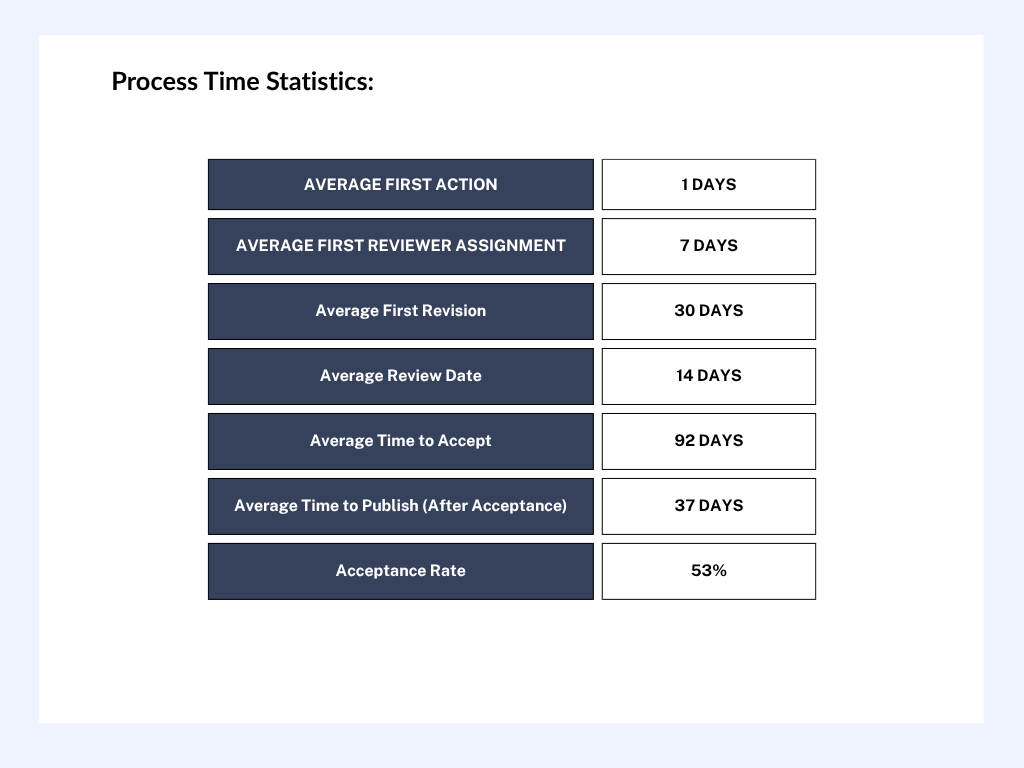Click the Process Time Statistics heading
The height and width of the screenshot is (768, 1024).
pyautogui.click(x=242, y=82)
